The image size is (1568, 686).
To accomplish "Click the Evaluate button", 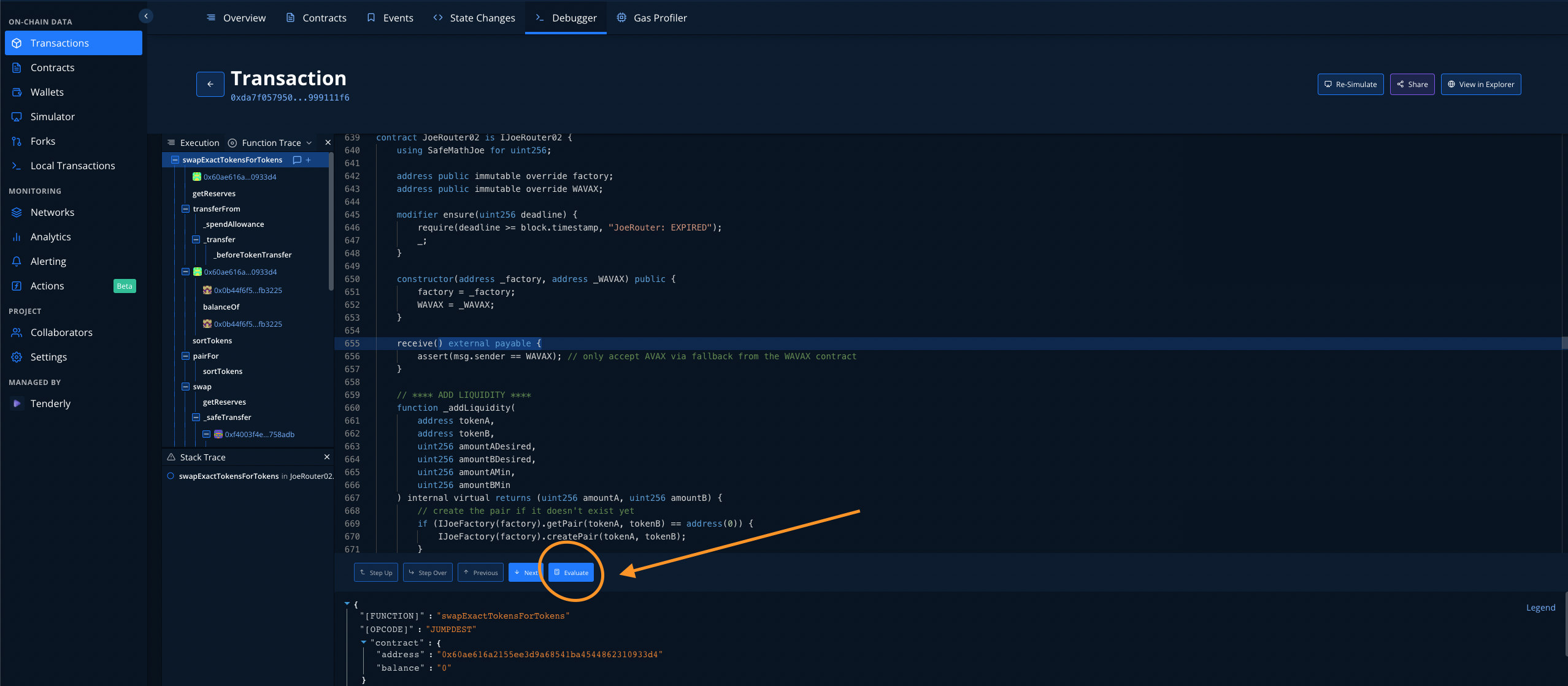I will [571, 573].
